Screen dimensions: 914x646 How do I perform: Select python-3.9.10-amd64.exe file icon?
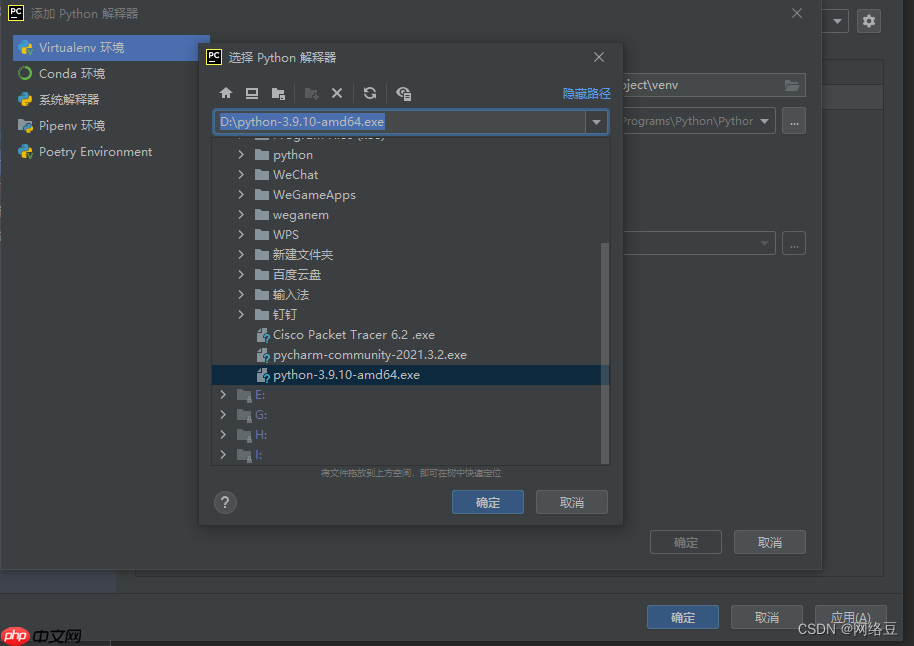(x=263, y=375)
